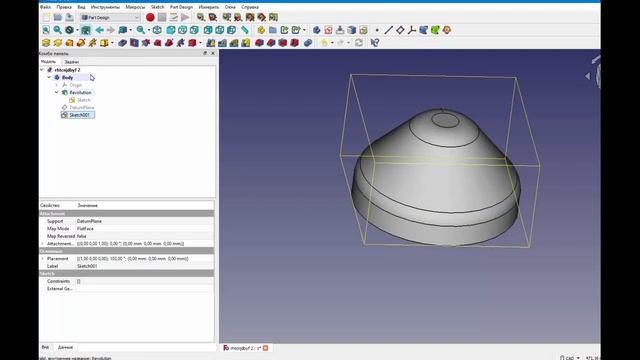Open the Инструменты menu
640x360 pixels.
coord(105,7)
